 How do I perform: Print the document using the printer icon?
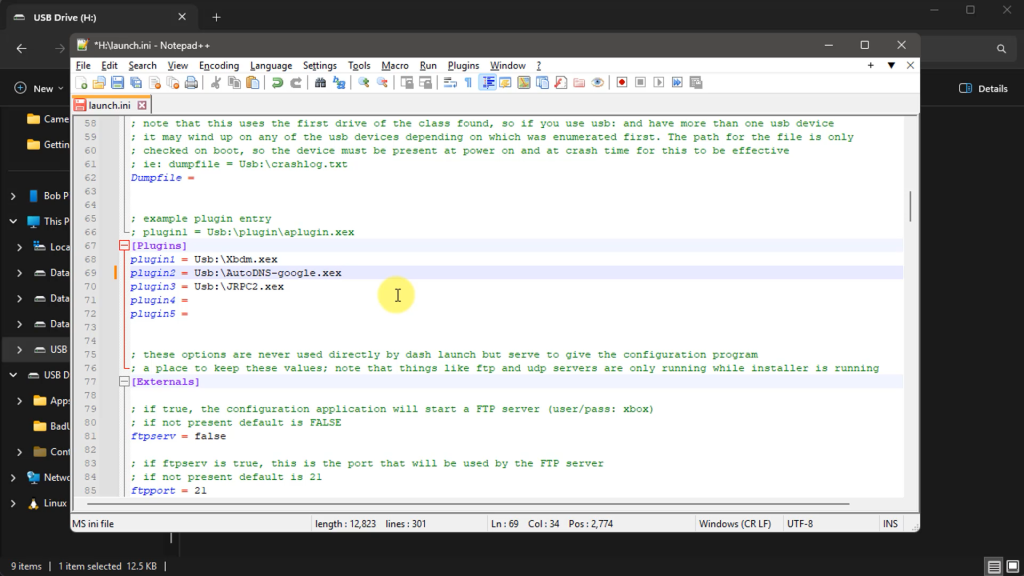point(191,83)
